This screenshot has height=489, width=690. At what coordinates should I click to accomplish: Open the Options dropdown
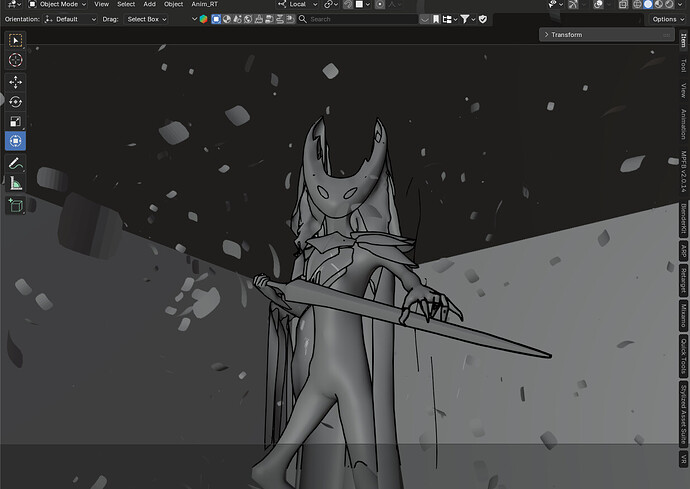click(x=668, y=19)
